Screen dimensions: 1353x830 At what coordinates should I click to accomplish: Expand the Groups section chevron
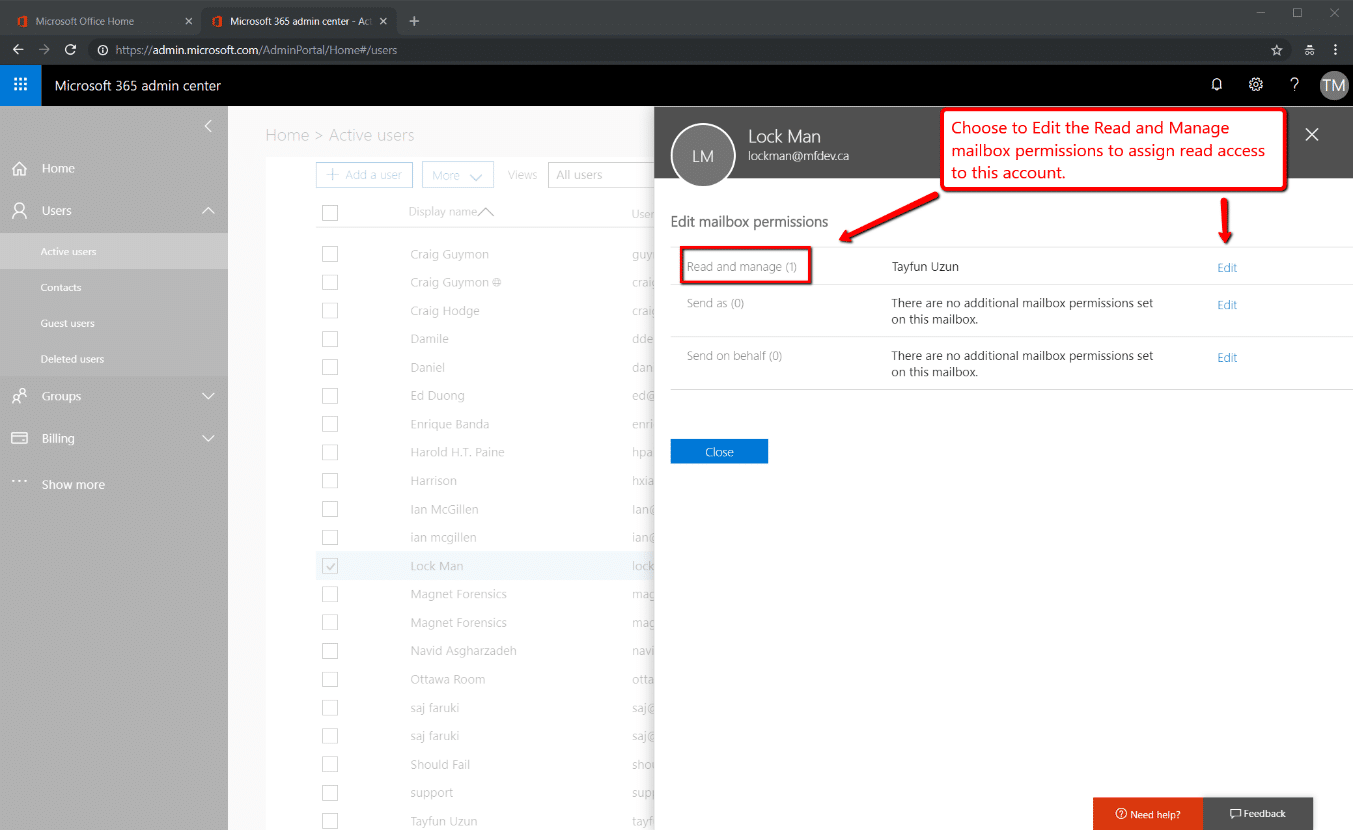[x=208, y=396]
